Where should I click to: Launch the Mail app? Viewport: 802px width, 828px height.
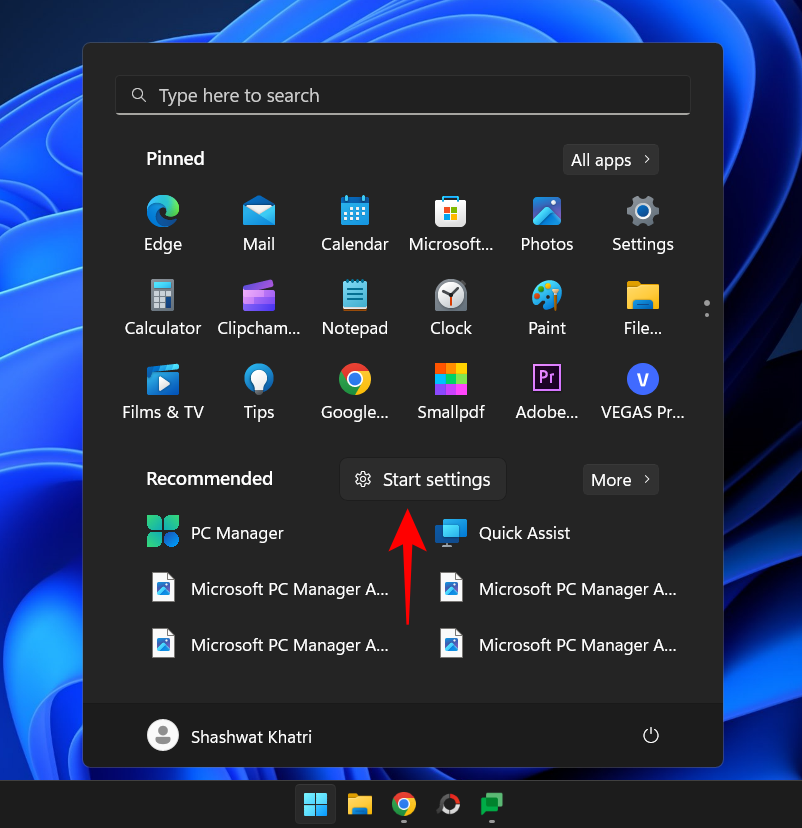click(258, 222)
